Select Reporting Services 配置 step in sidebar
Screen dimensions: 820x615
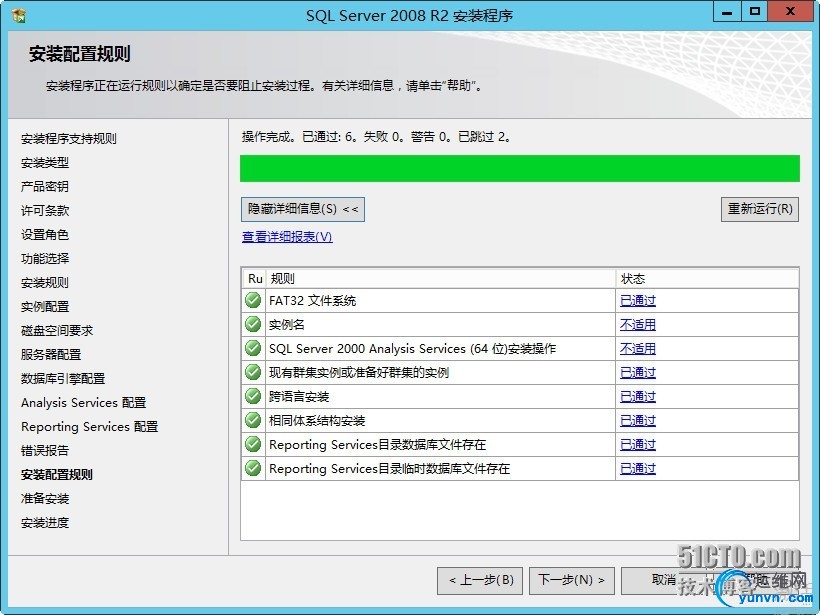click(89, 427)
